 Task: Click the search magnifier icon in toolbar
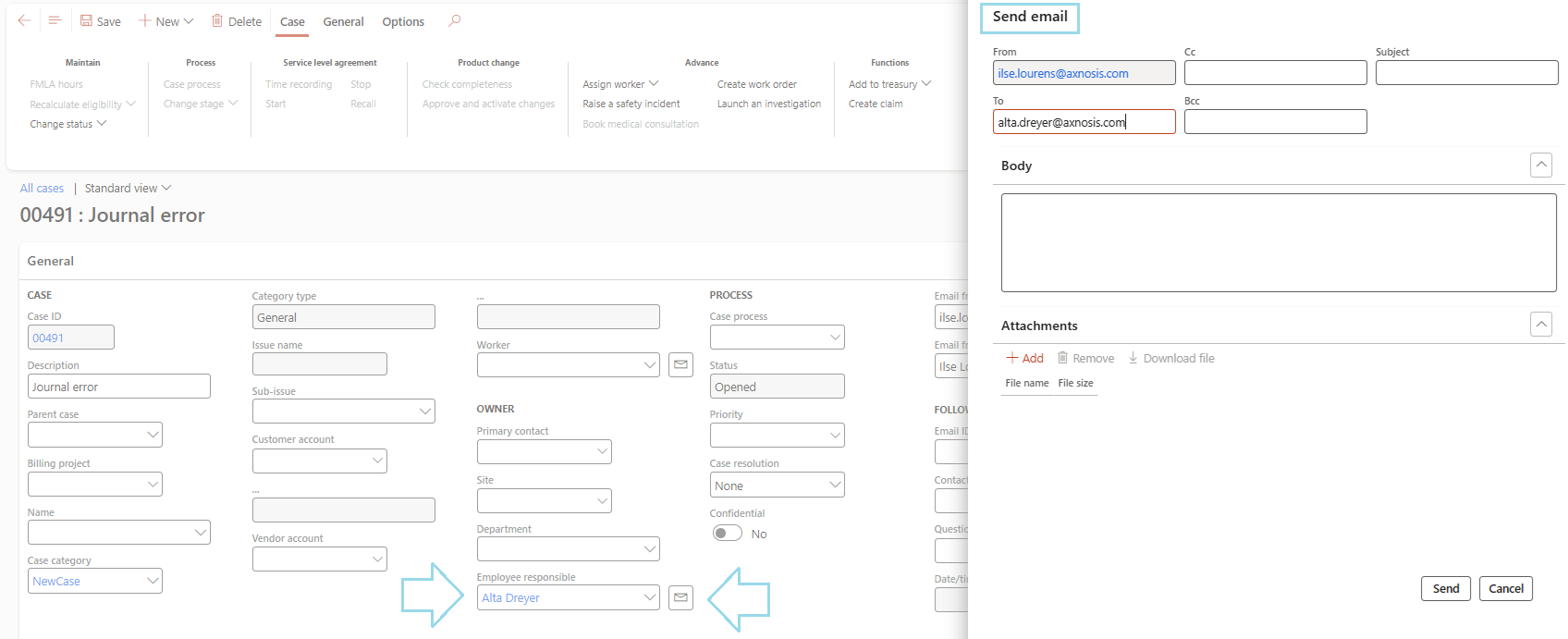454,20
